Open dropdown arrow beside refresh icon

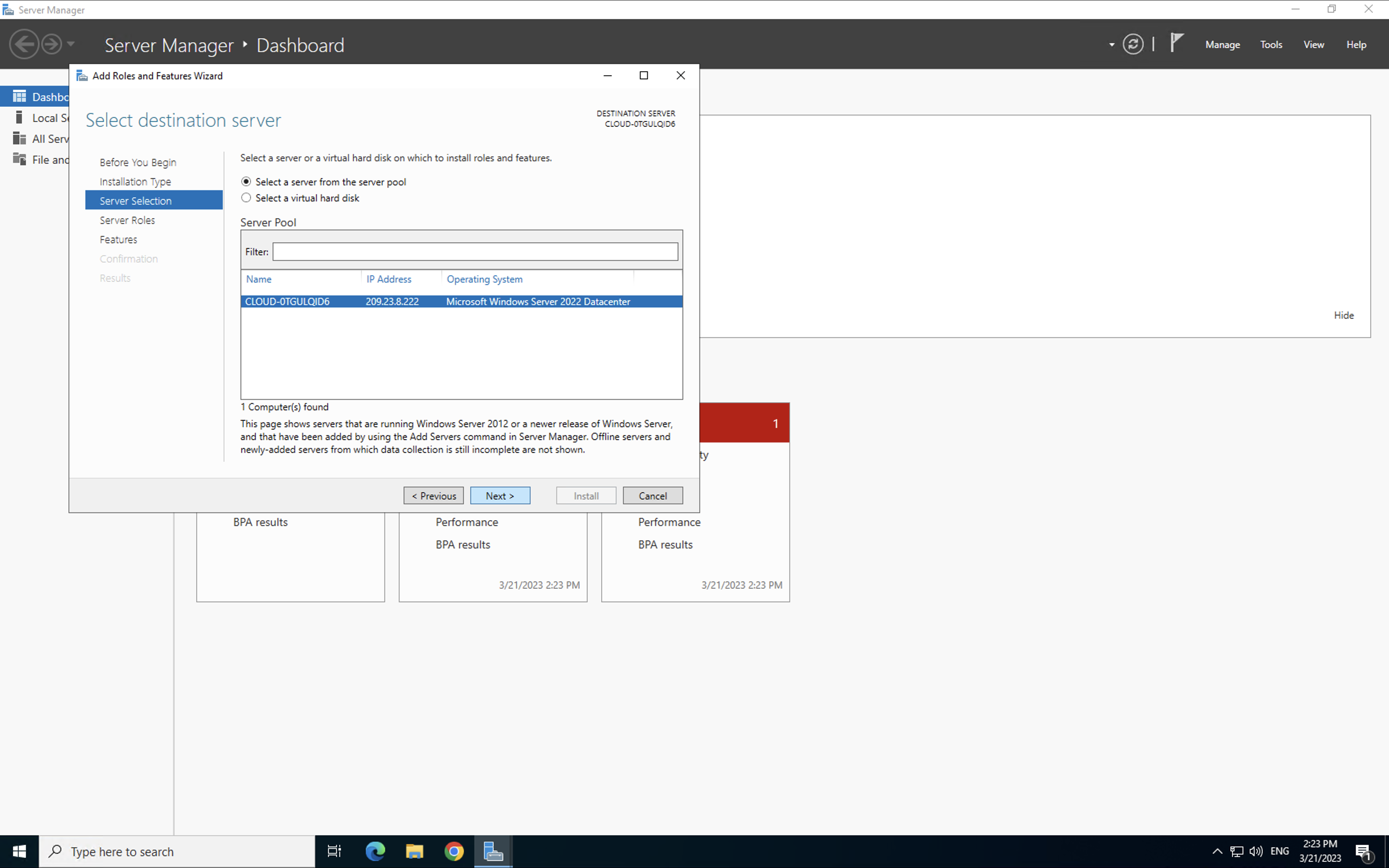1112,44
